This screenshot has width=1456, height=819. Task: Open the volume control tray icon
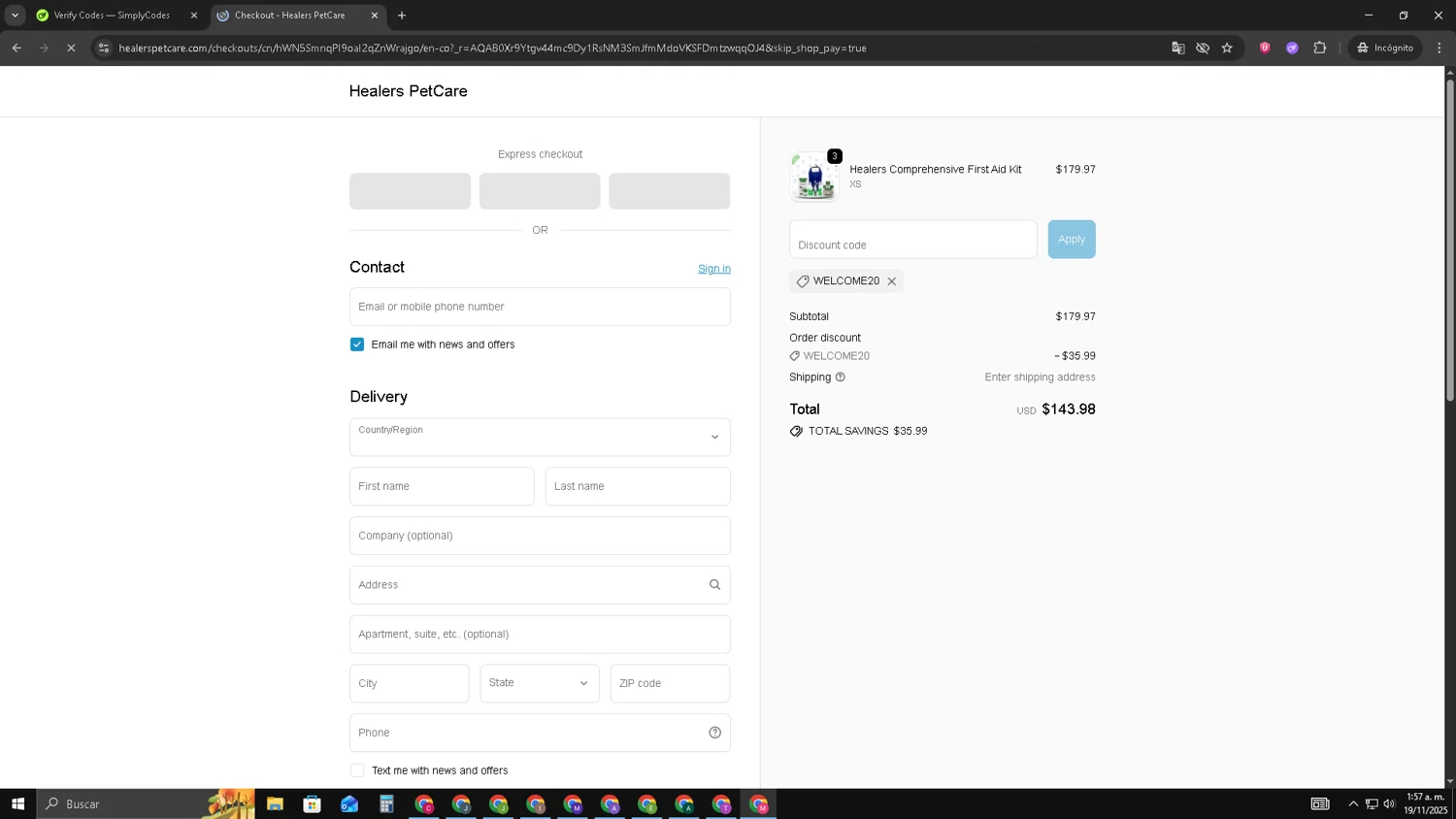[x=1389, y=803]
